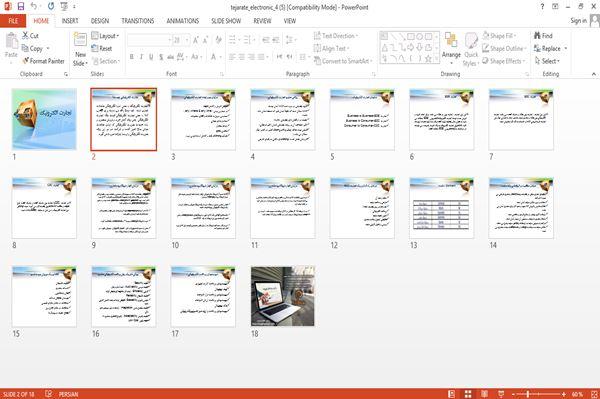Expand the Section dropdown
The image size is (600, 399).
(106, 61)
